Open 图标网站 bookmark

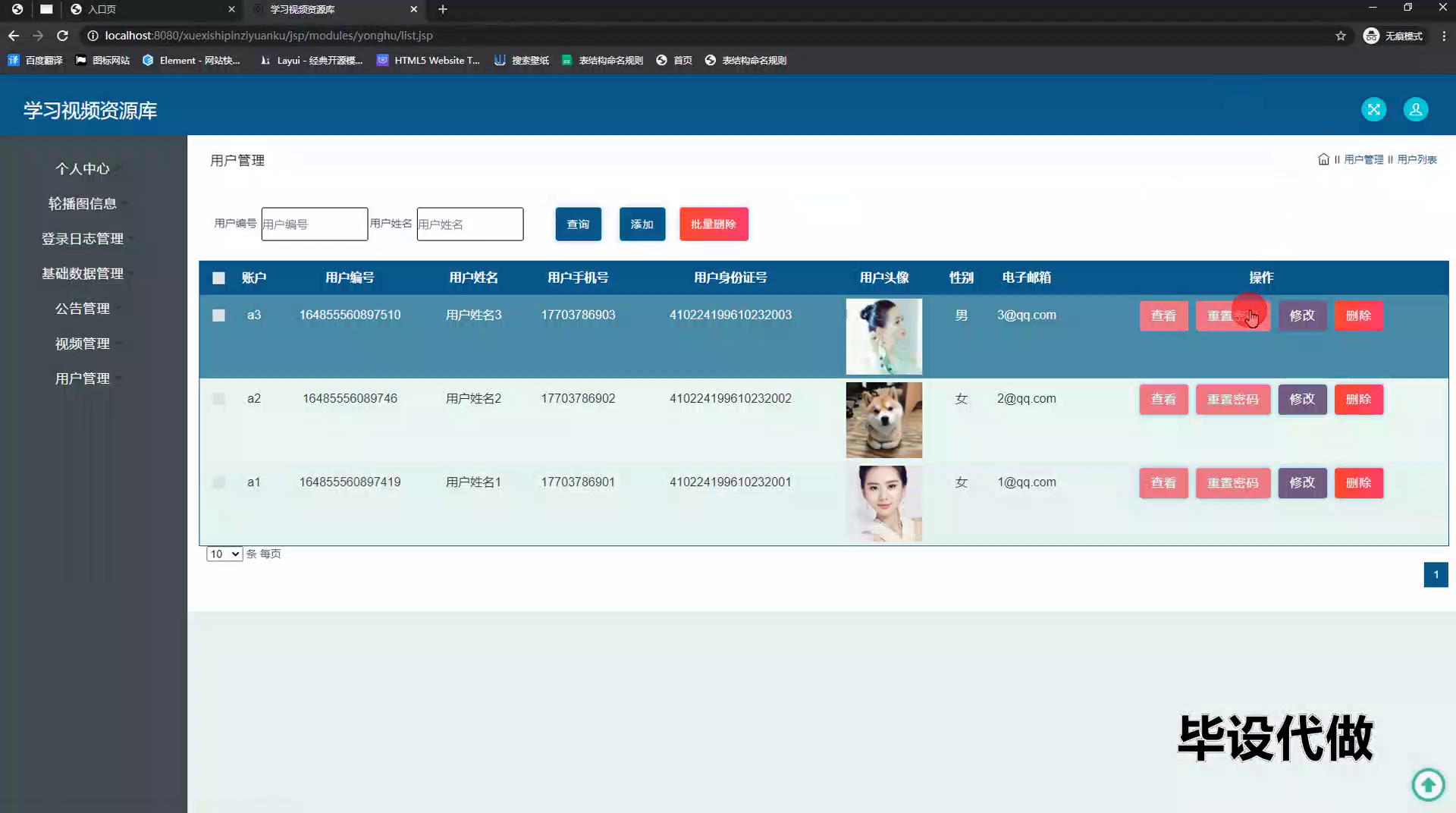click(x=102, y=60)
